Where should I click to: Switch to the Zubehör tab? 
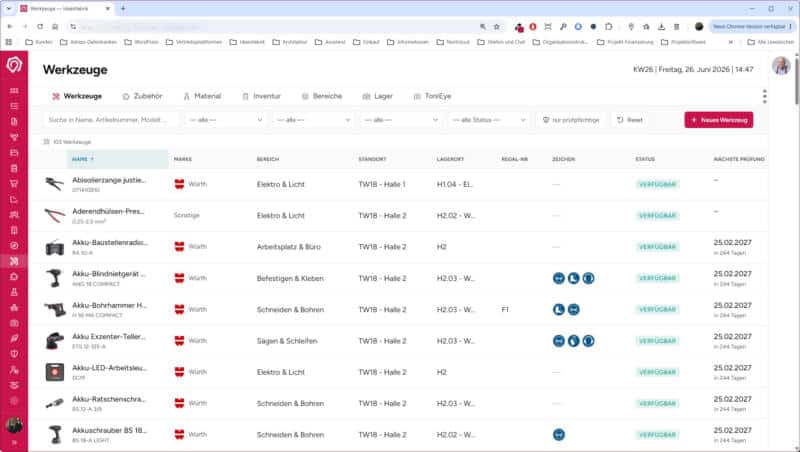[142, 96]
